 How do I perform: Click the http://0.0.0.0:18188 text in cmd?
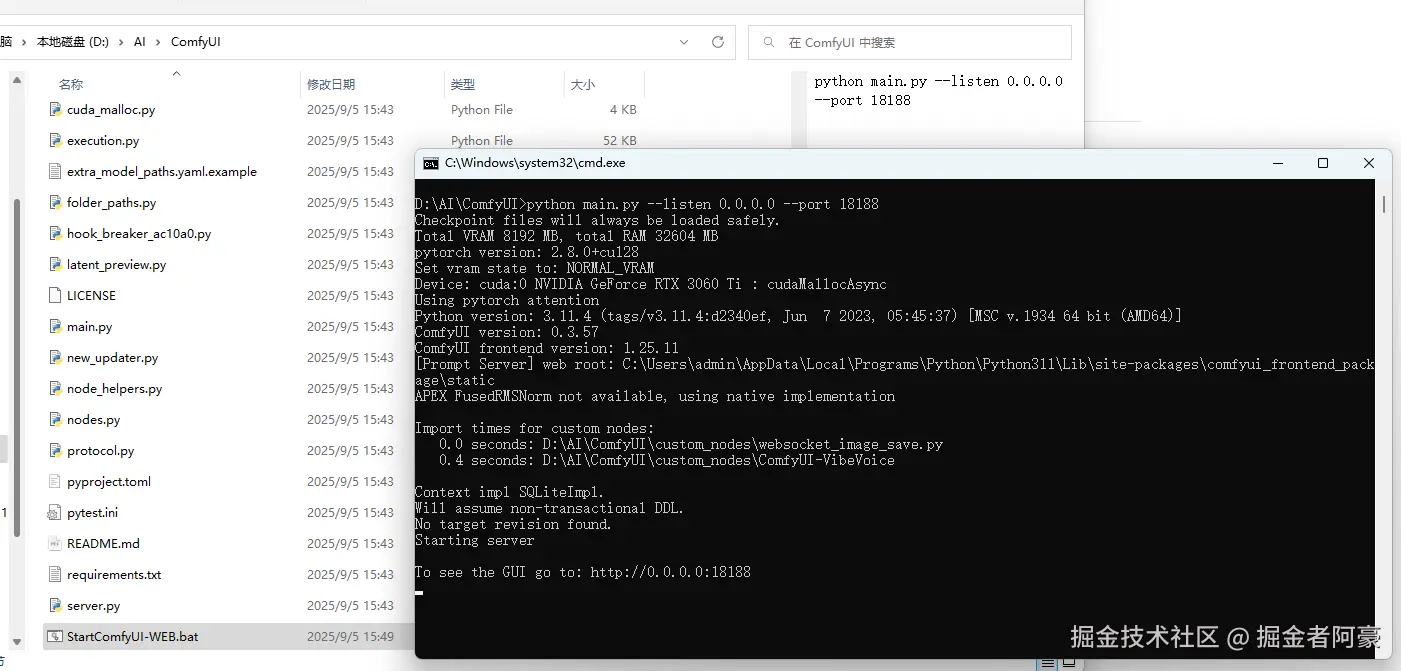tap(670, 572)
